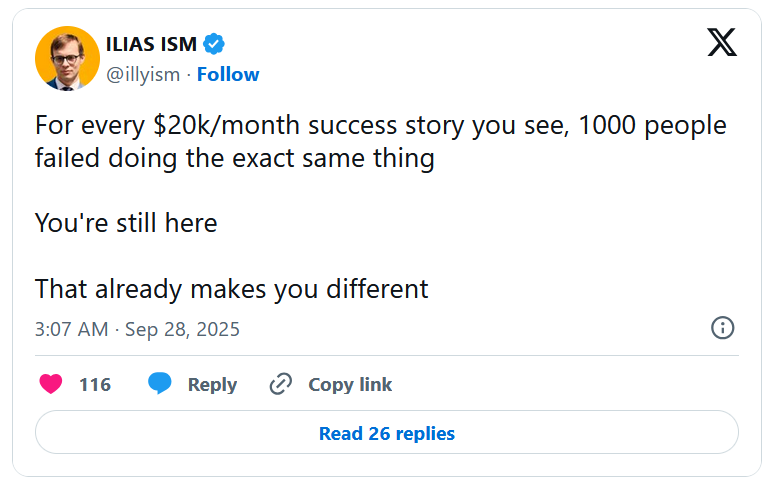Like the tweet with the heart icon
This screenshot has width=772, height=487.
(51, 384)
